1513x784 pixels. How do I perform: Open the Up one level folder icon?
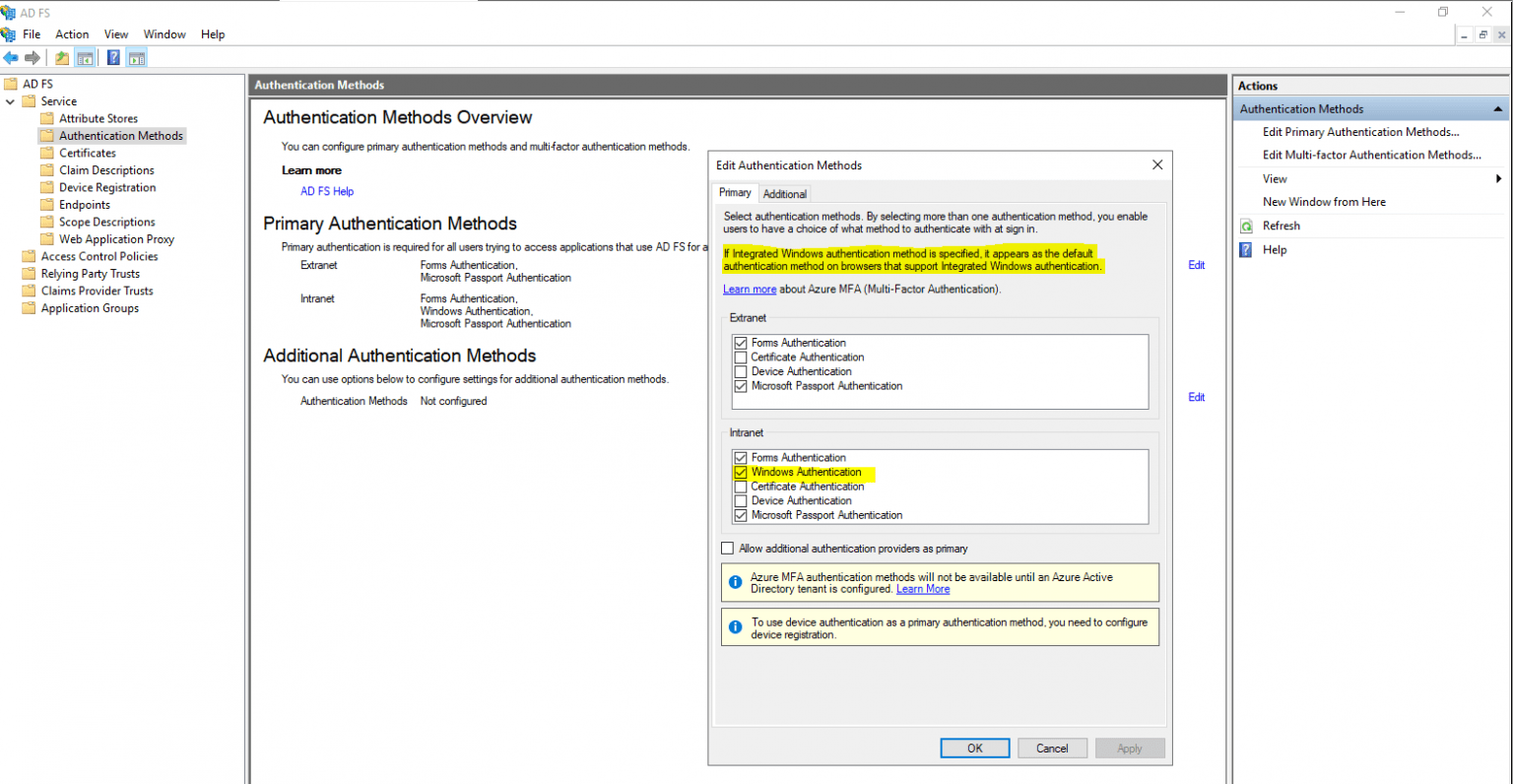coord(61,56)
